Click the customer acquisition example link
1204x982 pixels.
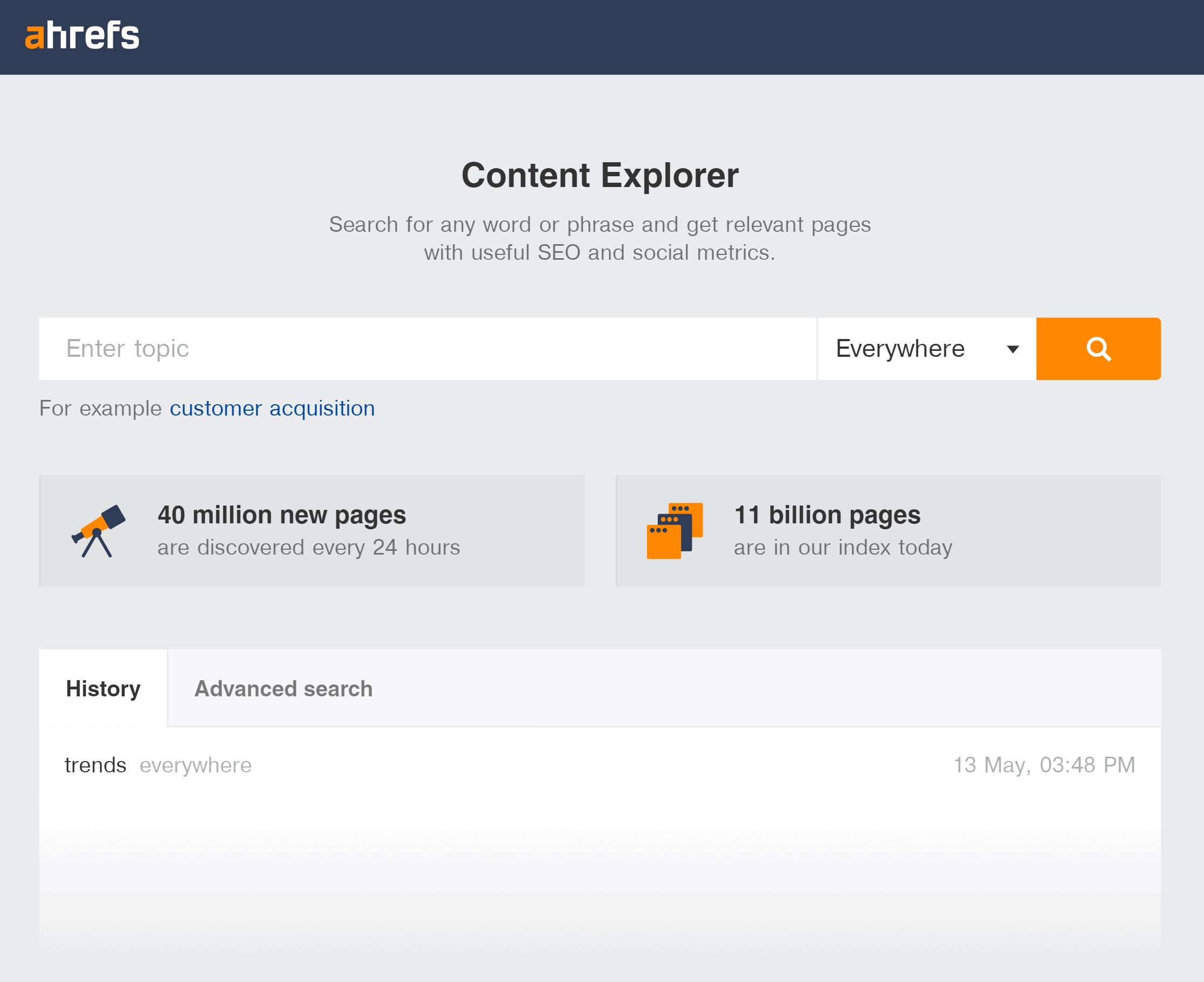coord(272,409)
